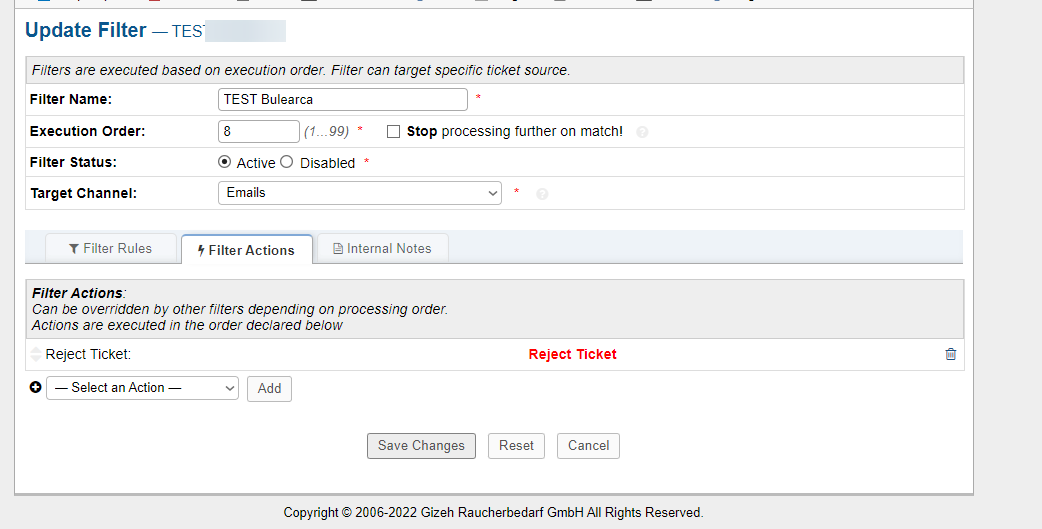Click the Execution Order number field

pos(258,132)
